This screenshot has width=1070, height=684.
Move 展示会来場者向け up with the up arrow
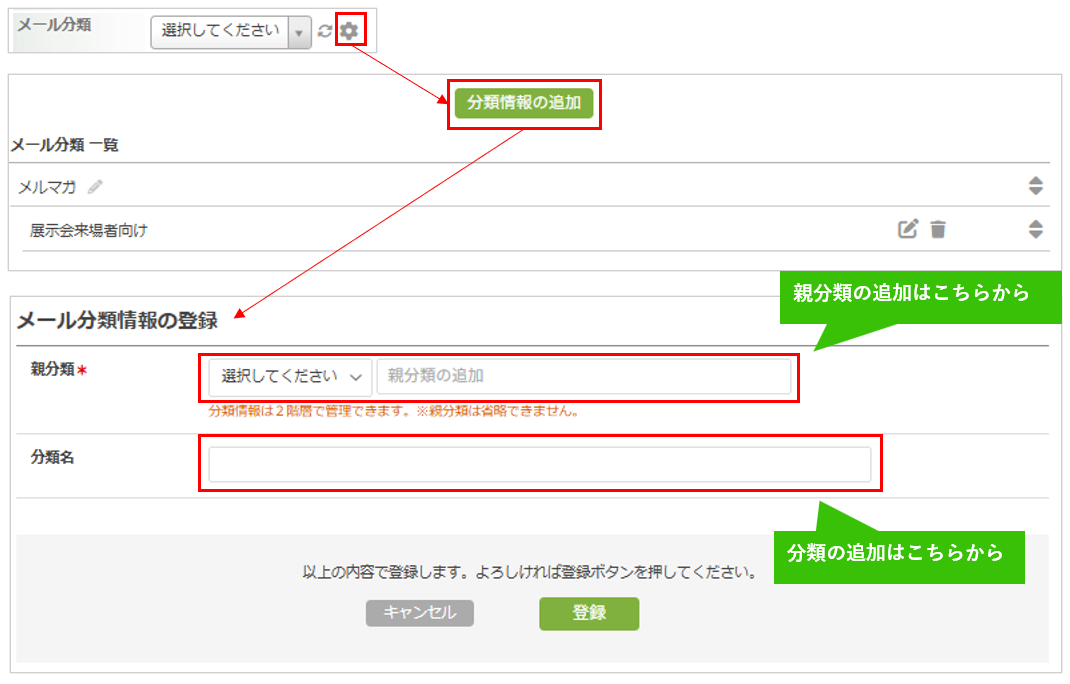[1036, 224]
